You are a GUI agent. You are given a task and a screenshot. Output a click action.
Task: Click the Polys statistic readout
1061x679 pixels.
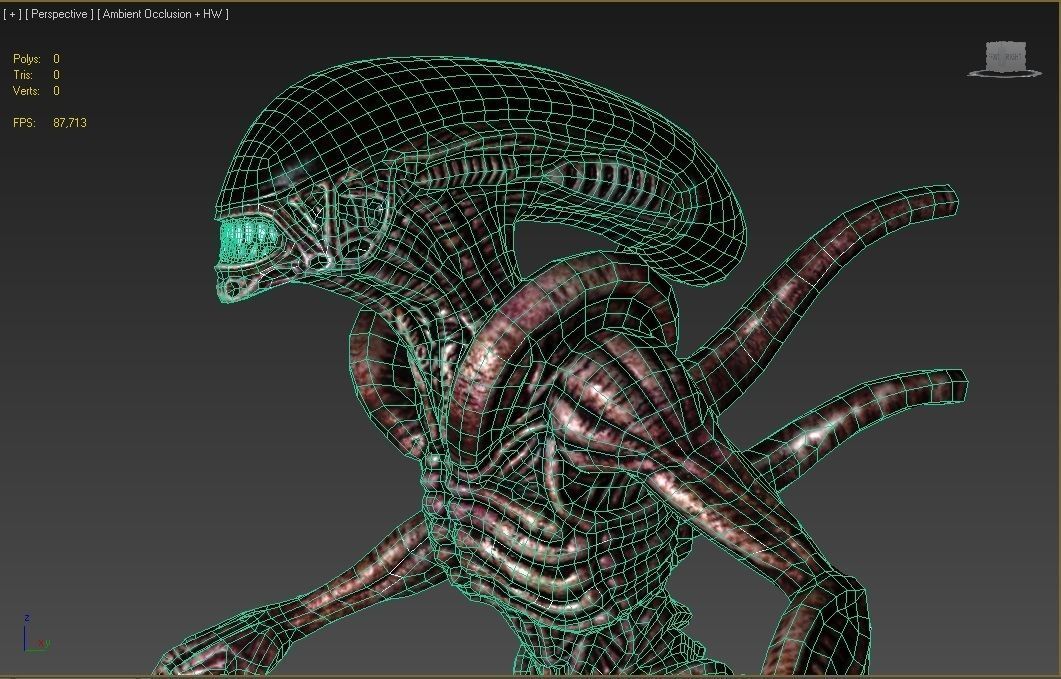36,59
